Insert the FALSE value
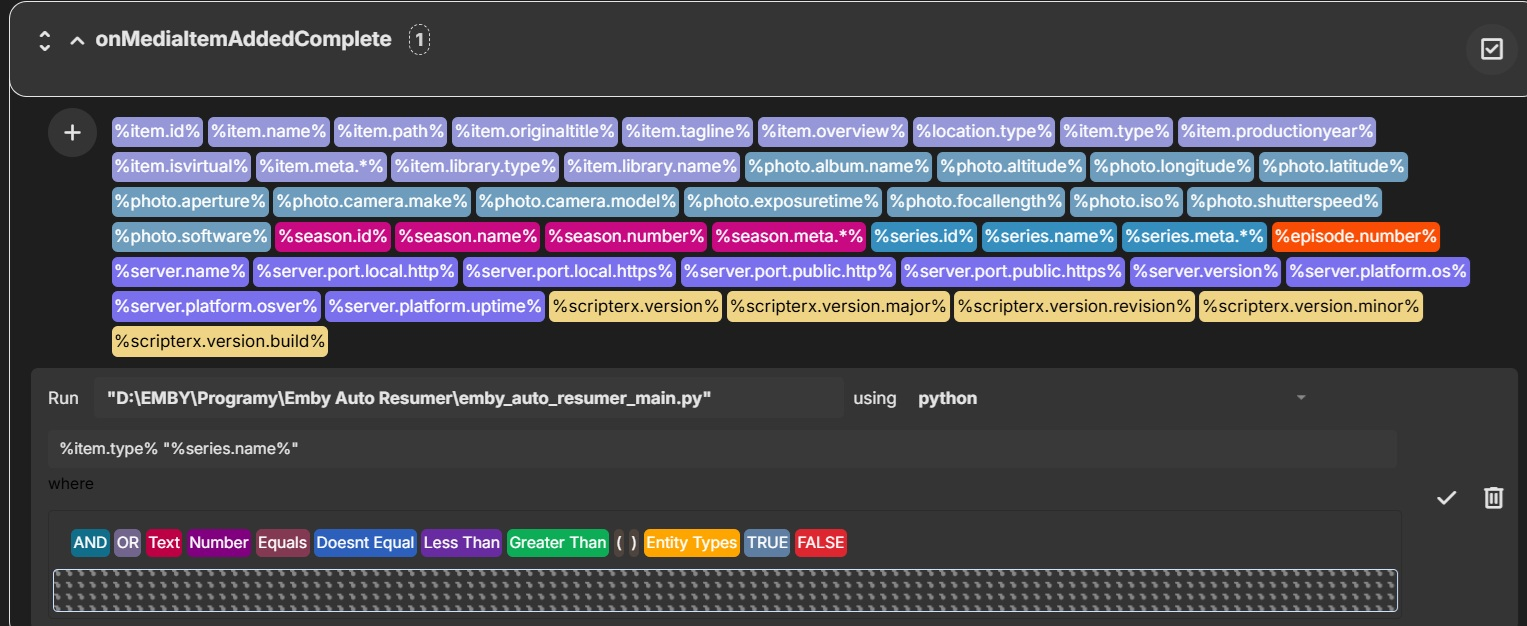The image size is (1527, 626). [820, 543]
